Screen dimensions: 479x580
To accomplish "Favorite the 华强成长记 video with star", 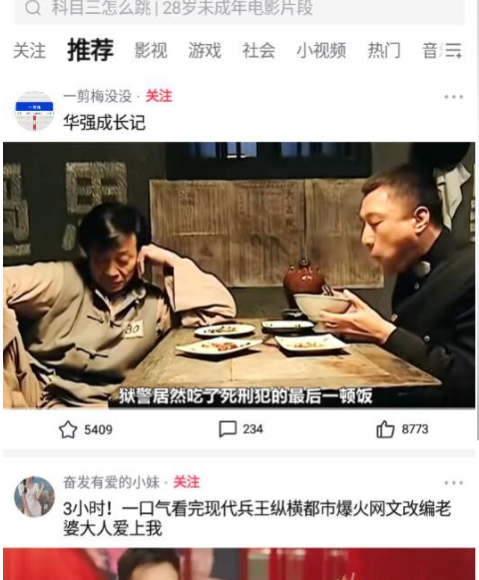I will pos(68,429).
